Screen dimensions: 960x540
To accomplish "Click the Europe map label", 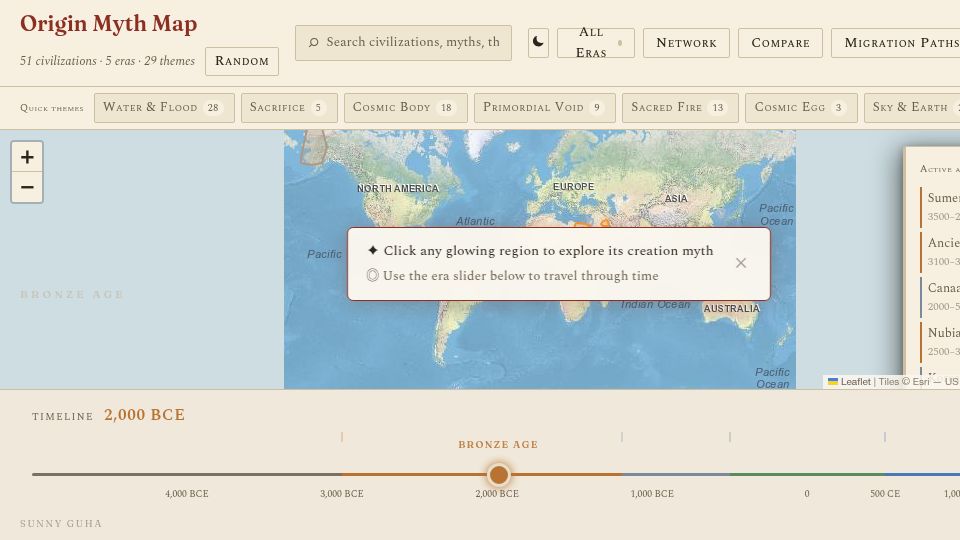I will tap(573, 187).
